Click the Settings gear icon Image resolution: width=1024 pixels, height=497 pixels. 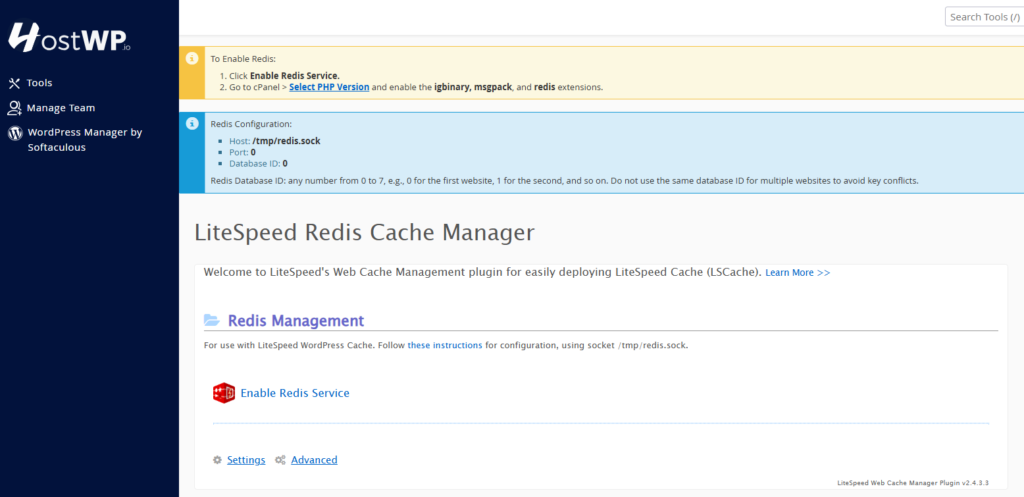click(x=217, y=460)
